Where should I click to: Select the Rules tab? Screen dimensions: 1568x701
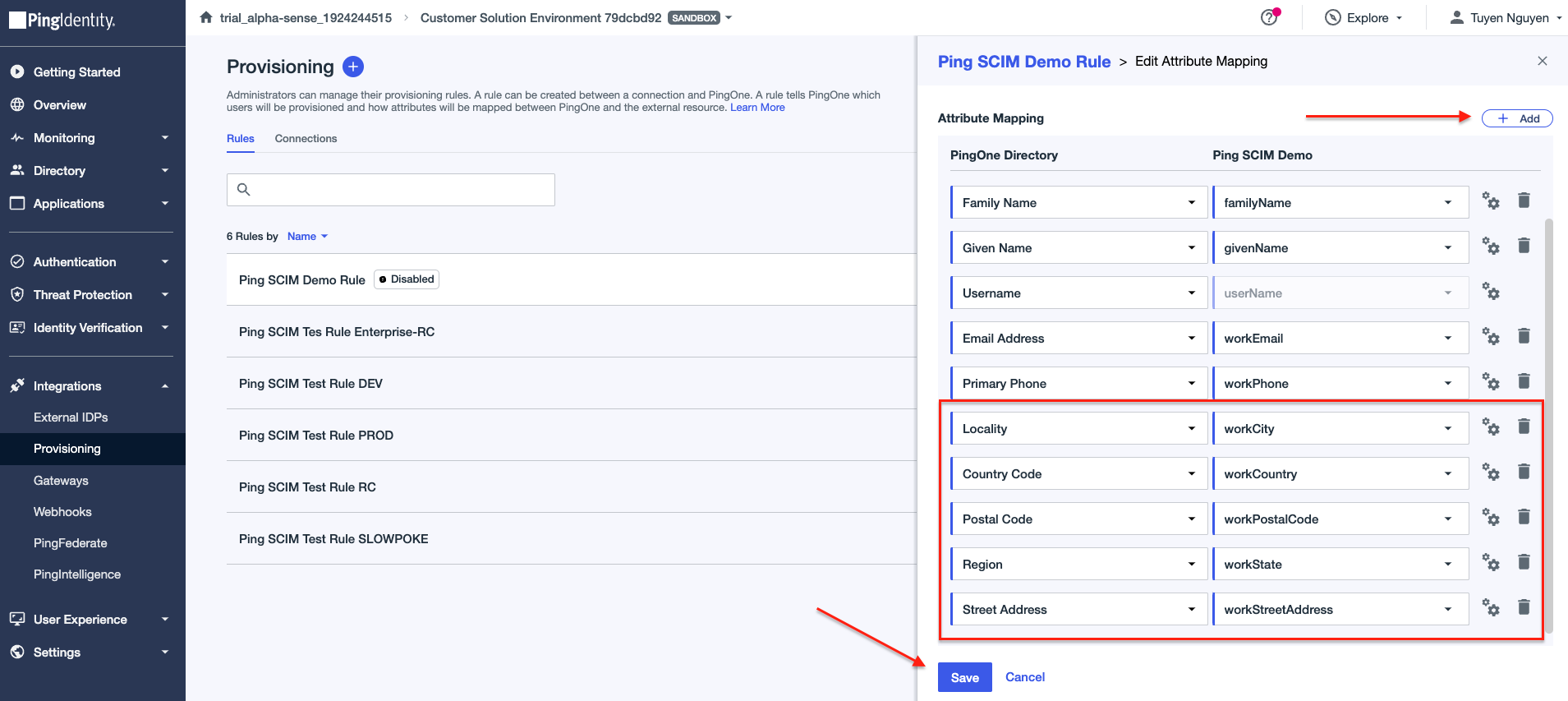[241, 138]
